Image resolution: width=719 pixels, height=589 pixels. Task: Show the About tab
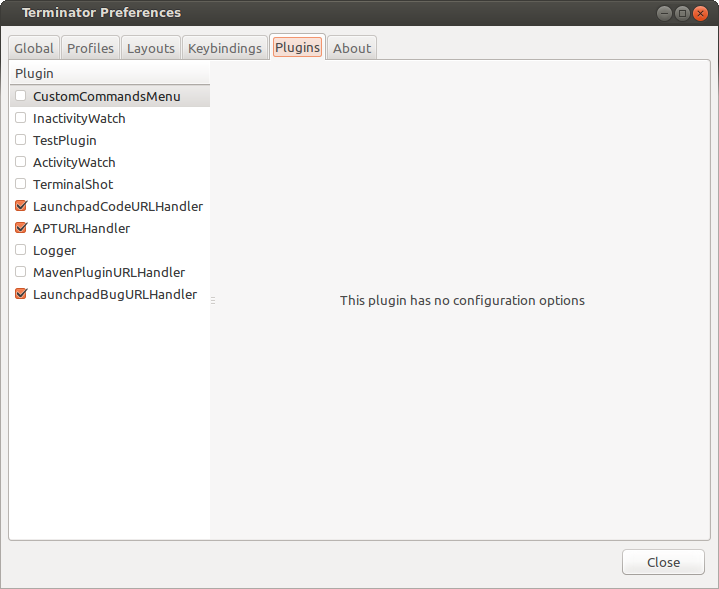pyautogui.click(x=352, y=48)
